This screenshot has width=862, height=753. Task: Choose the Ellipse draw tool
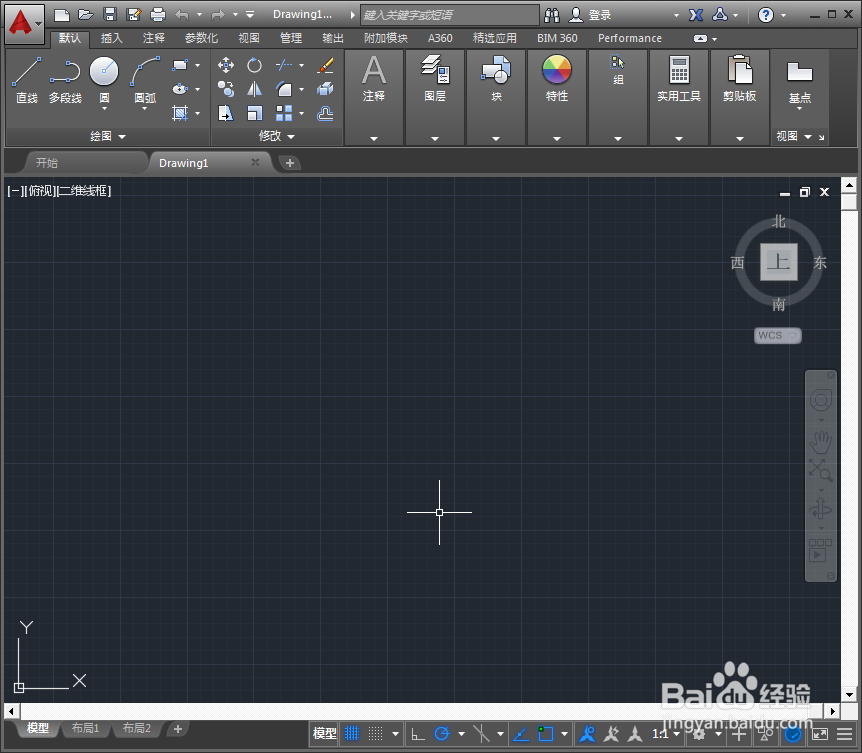[180, 89]
